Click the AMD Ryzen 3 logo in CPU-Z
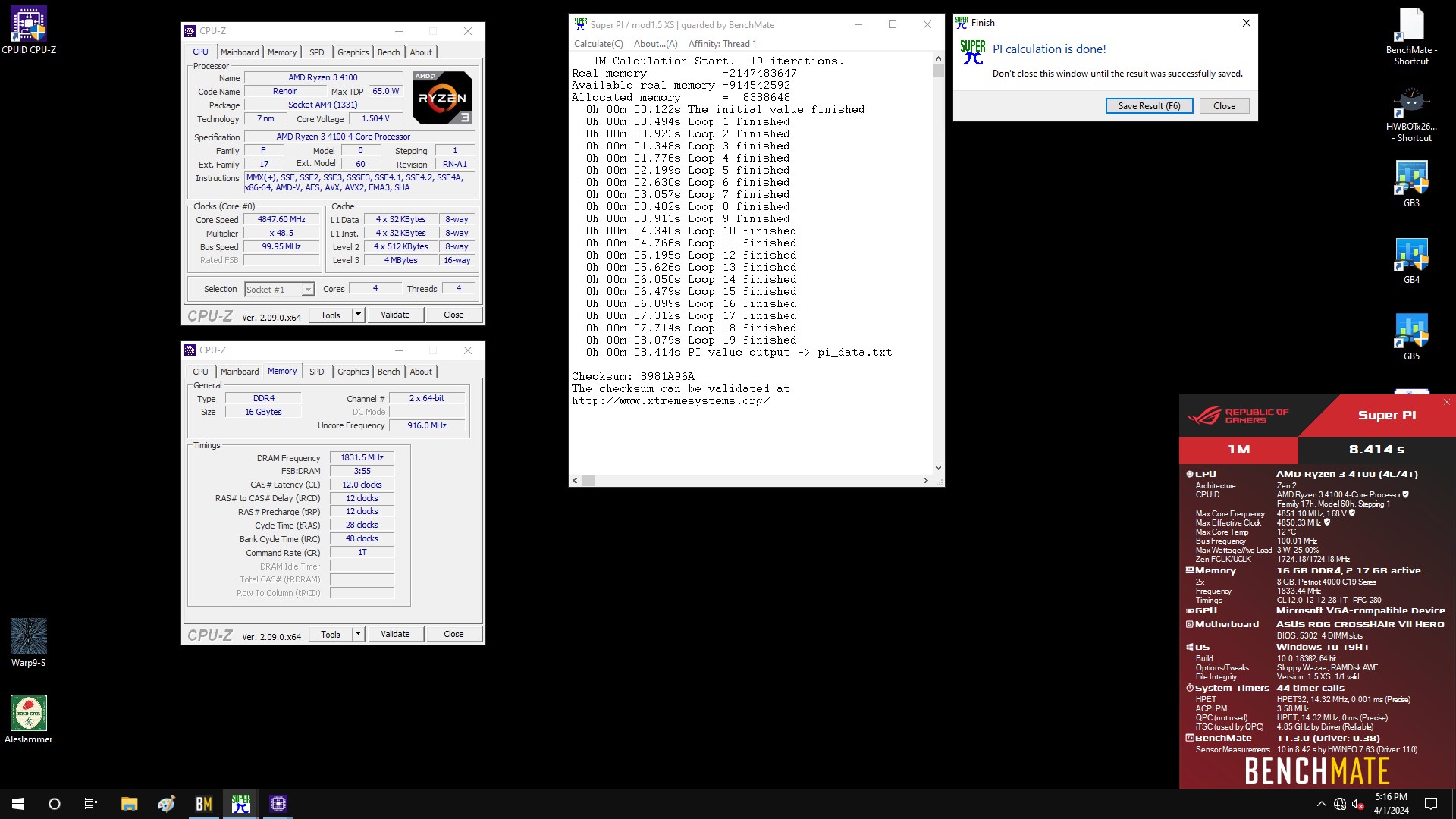 click(x=442, y=97)
